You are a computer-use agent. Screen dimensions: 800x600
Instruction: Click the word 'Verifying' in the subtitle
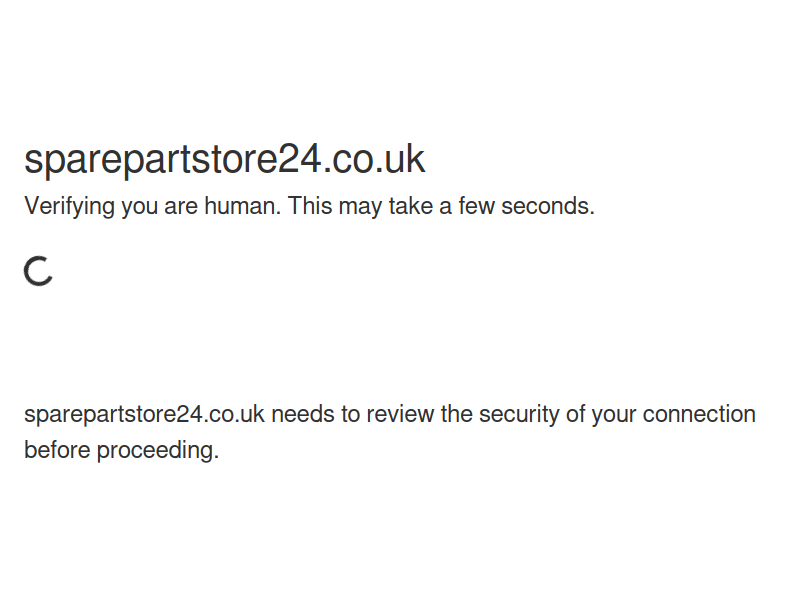click(x=69, y=207)
